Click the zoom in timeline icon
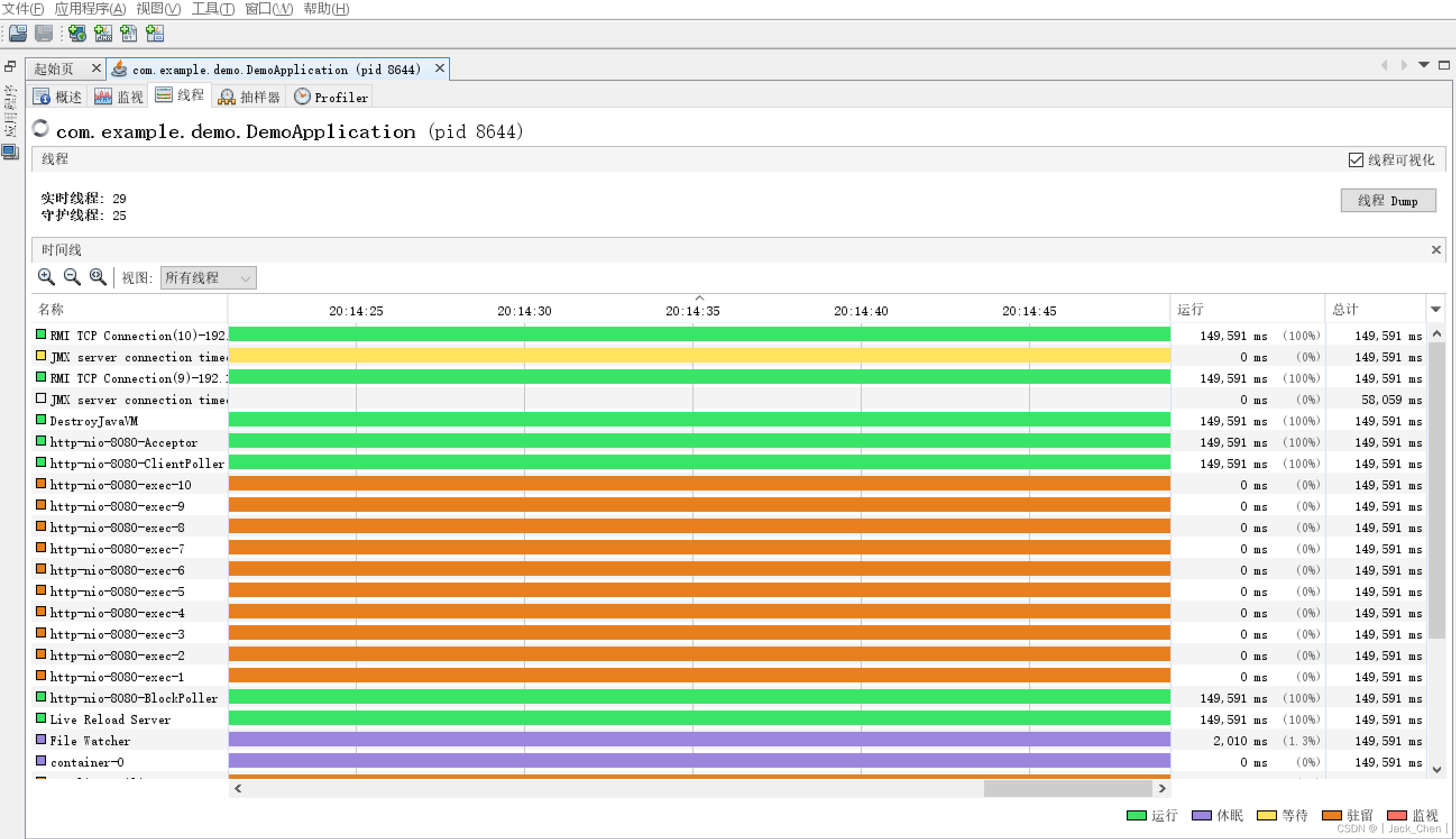The height and width of the screenshot is (839, 1456). click(x=46, y=277)
